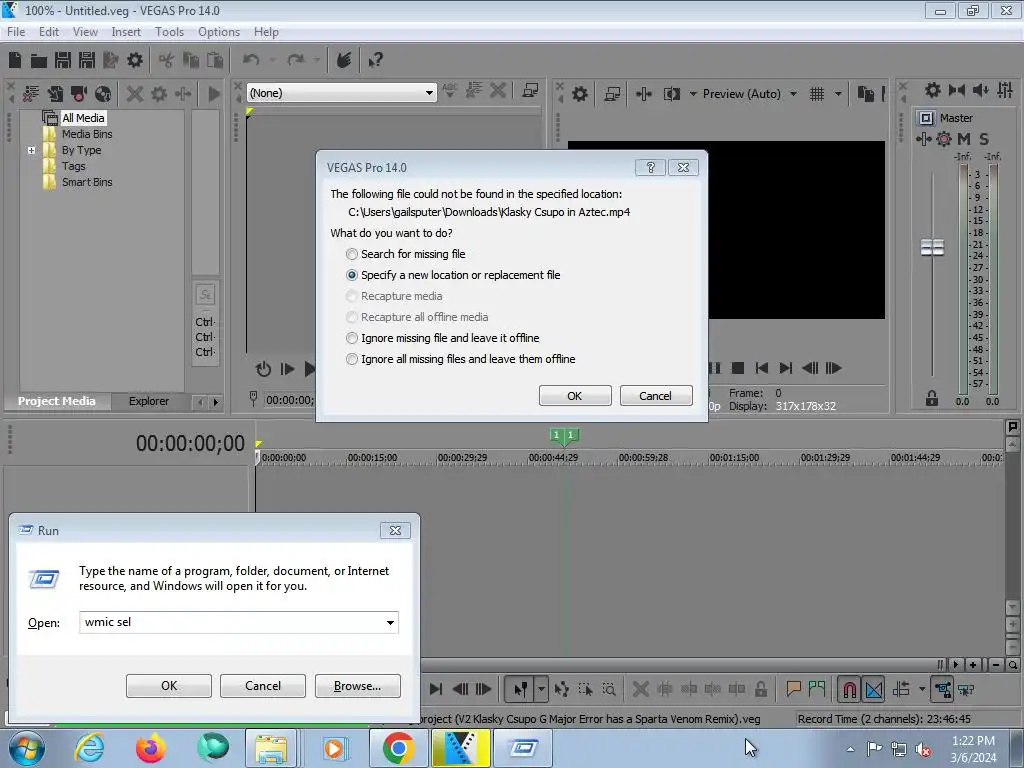Click the Redo arrow in the toolbar

click(x=296, y=60)
